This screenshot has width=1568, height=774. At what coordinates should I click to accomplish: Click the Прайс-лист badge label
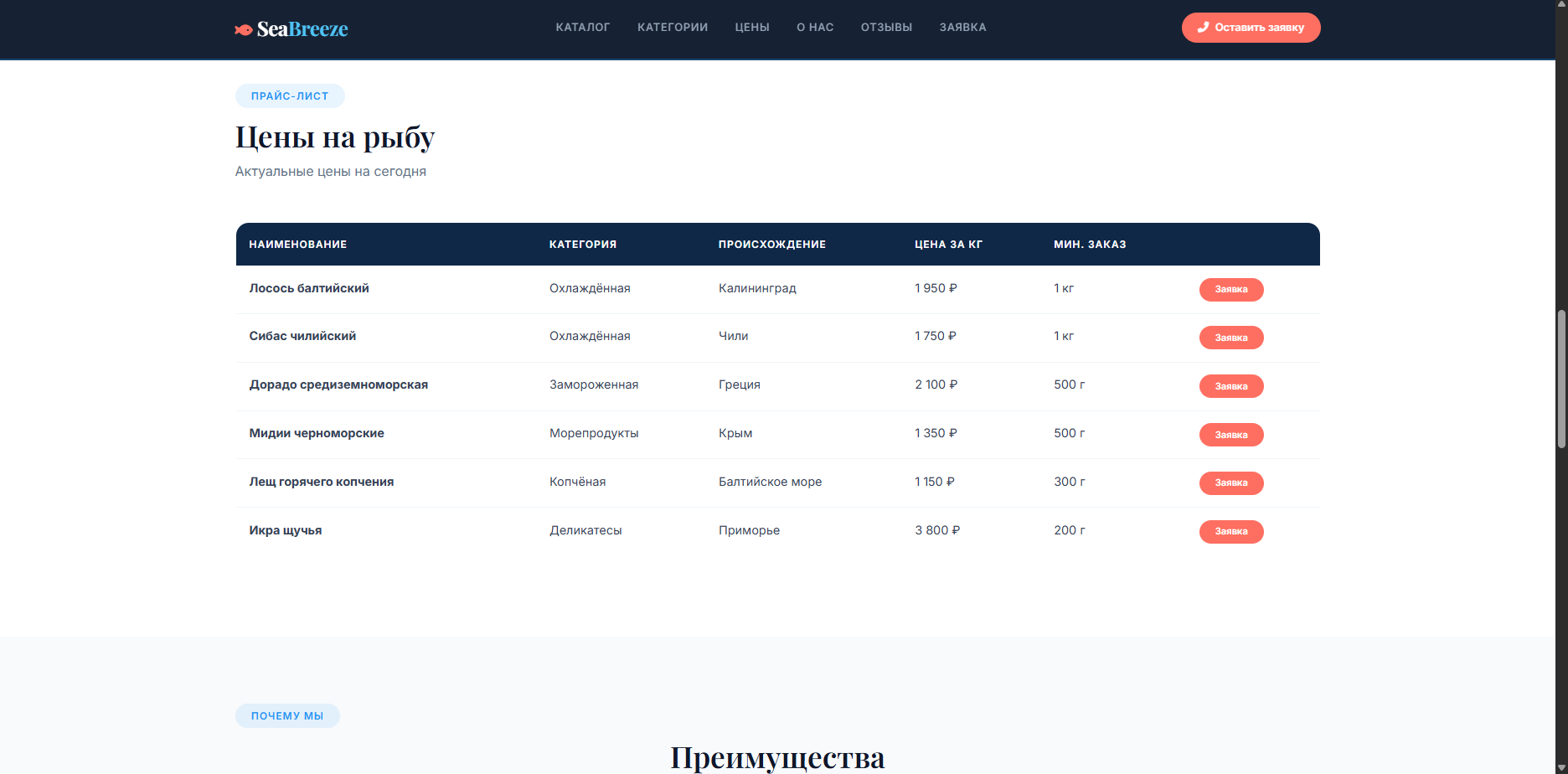coord(290,96)
